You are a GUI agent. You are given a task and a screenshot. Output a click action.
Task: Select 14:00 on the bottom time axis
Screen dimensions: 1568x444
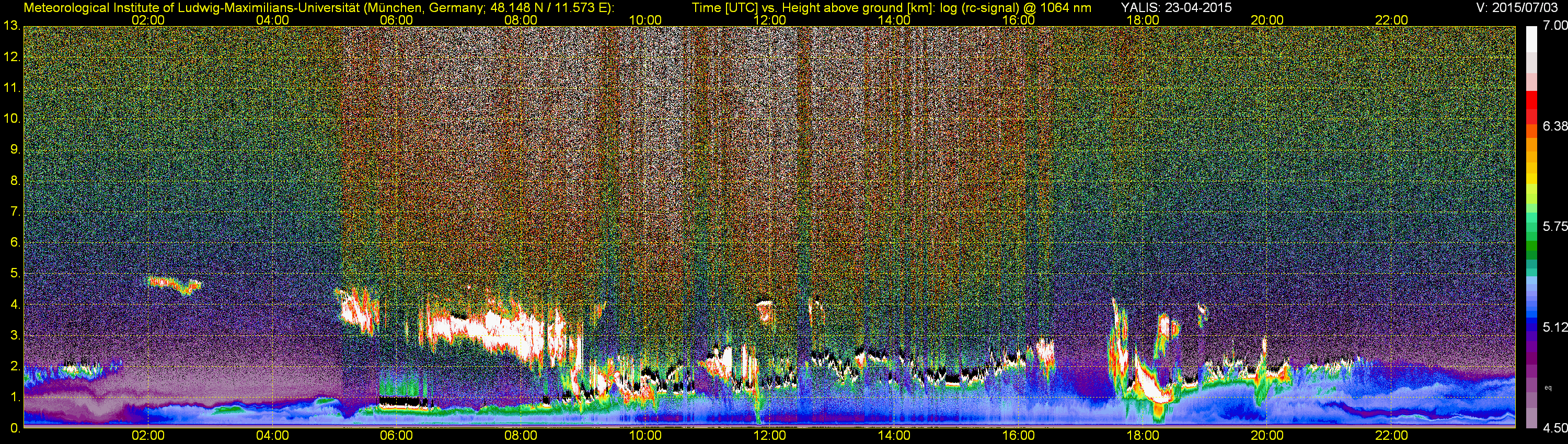[x=894, y=436]
